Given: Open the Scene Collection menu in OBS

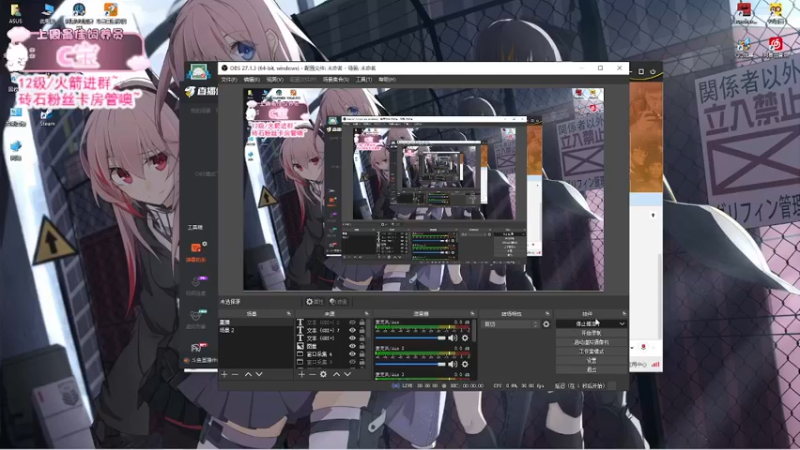Looking at the screenshot, I should click(x=336, y=80).
